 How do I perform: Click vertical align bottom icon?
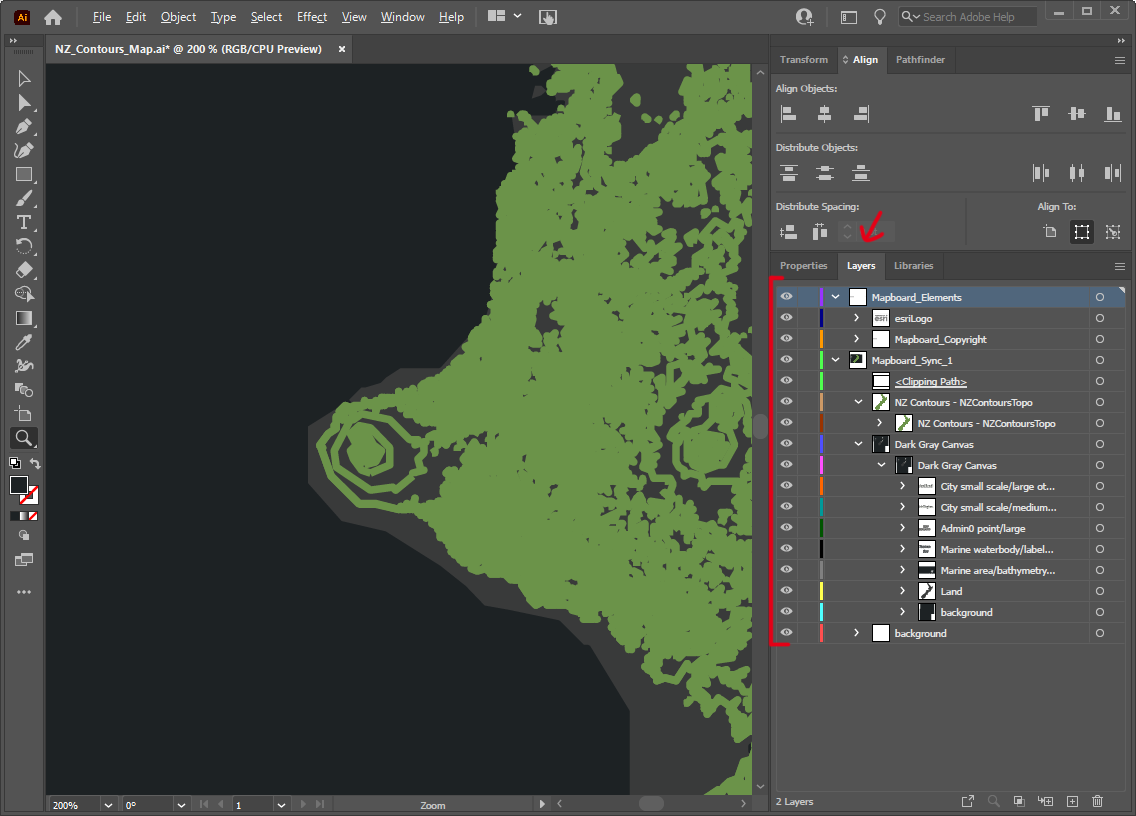tap(1113, 114)
